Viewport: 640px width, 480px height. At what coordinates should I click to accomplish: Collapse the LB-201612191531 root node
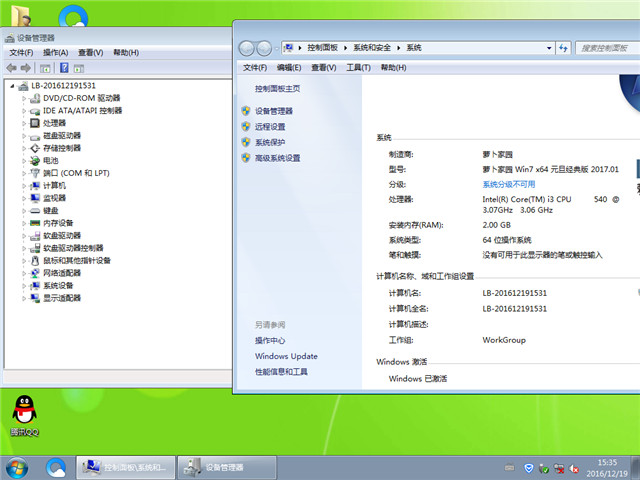click(x=12, y=86)
